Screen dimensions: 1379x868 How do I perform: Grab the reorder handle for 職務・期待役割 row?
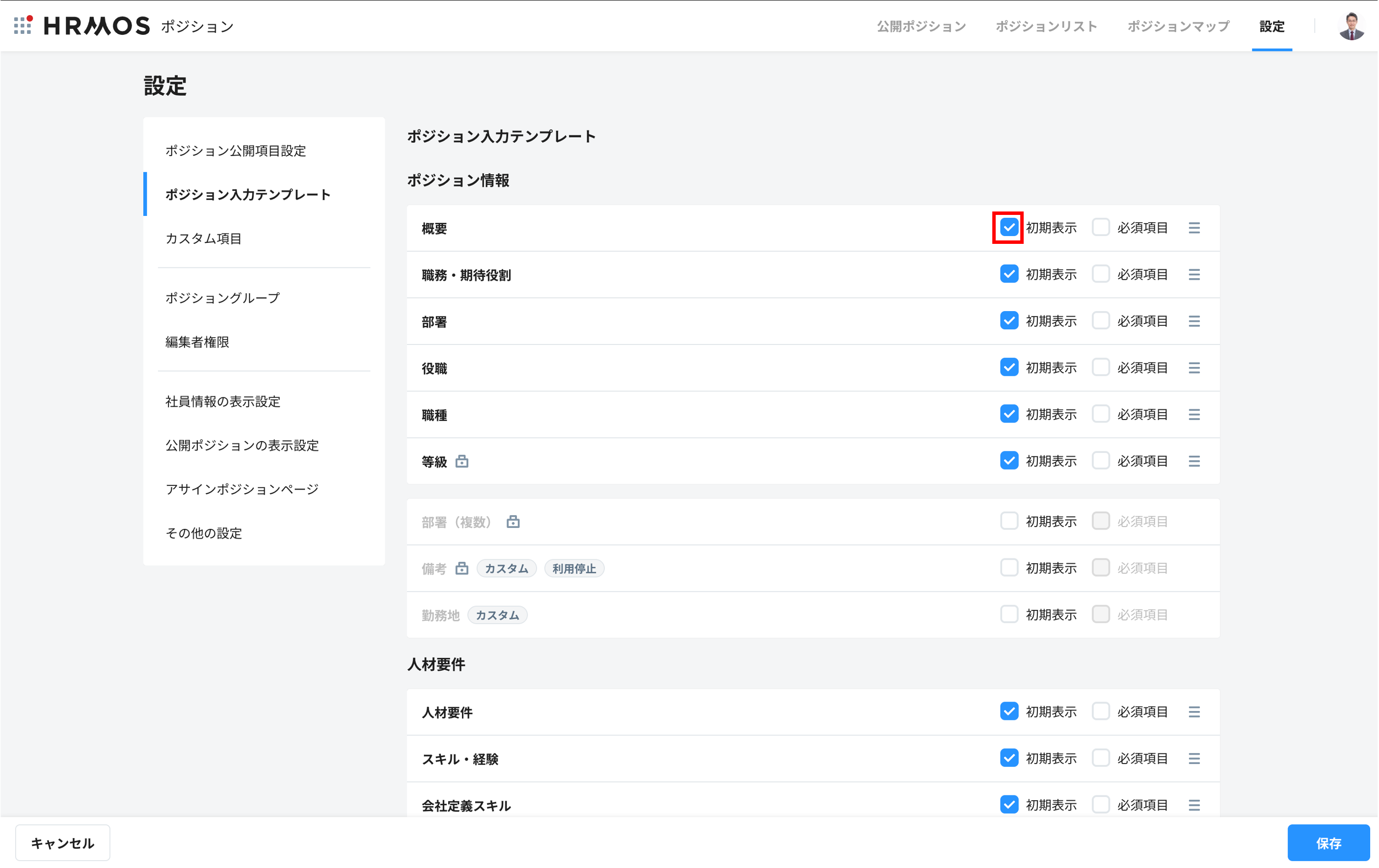tap(1194, 275)
